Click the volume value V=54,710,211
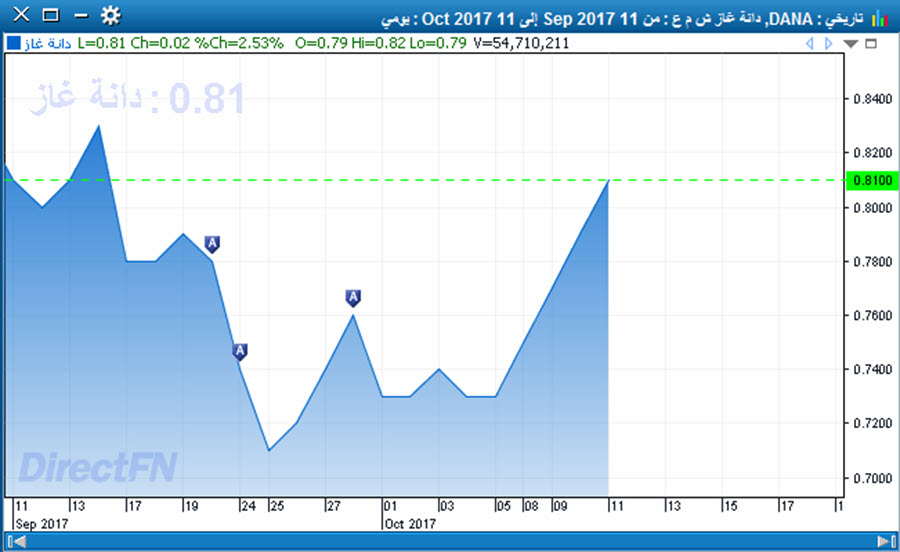Viewport: 900px width, 552px height. point(524,43)
